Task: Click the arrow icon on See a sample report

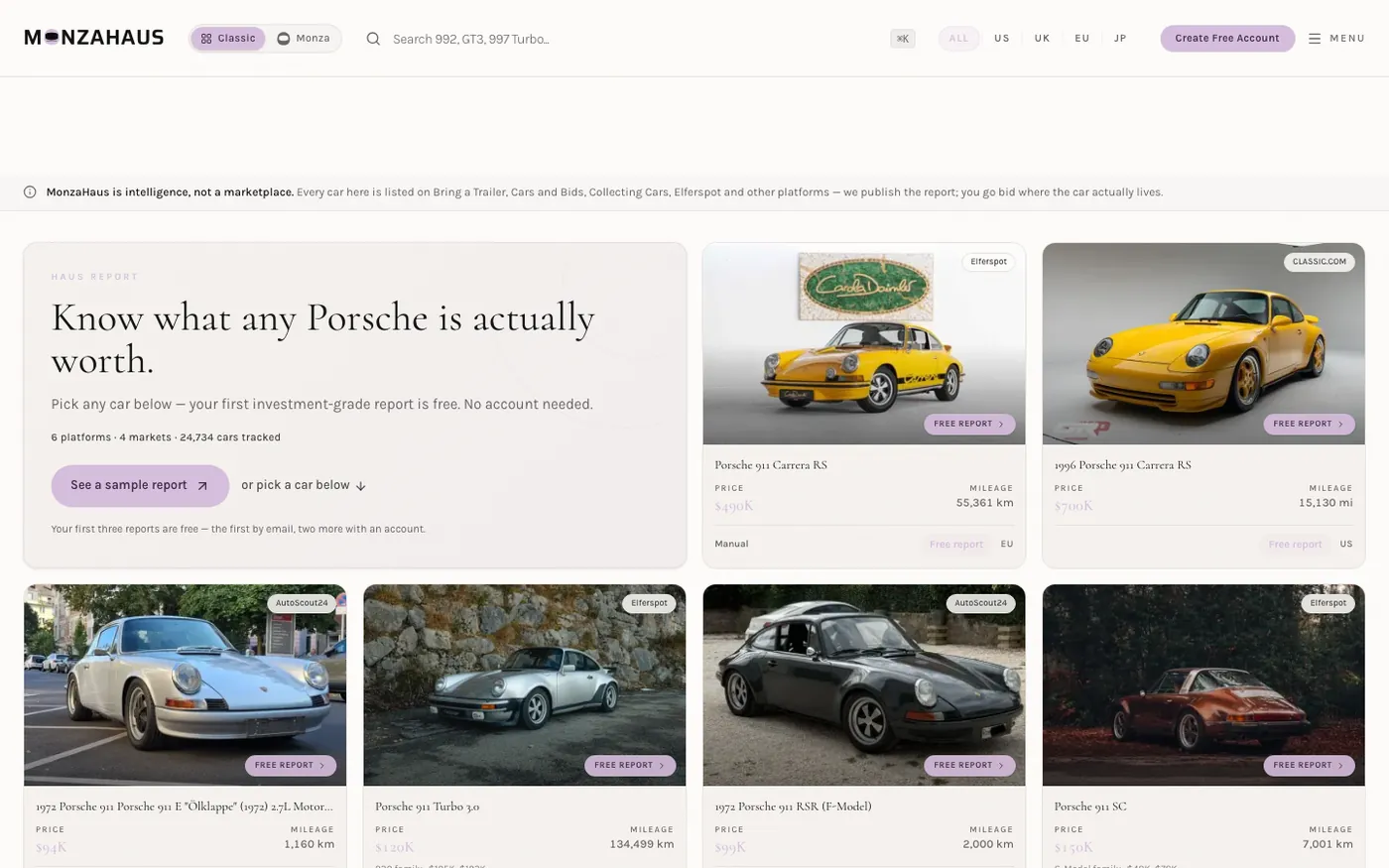Action: (x=202, y=486)
